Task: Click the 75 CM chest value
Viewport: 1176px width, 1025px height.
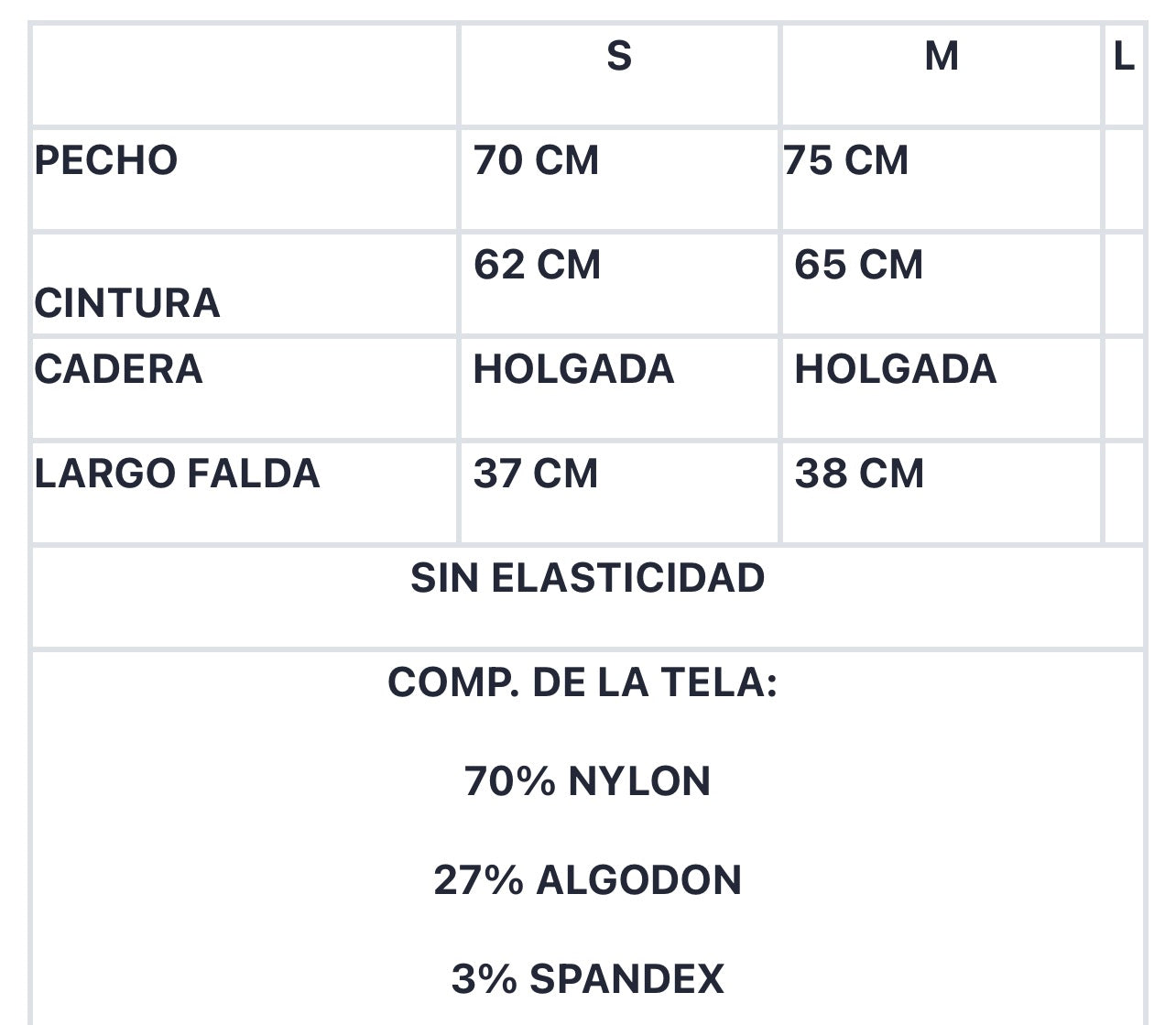Action: 846,160
